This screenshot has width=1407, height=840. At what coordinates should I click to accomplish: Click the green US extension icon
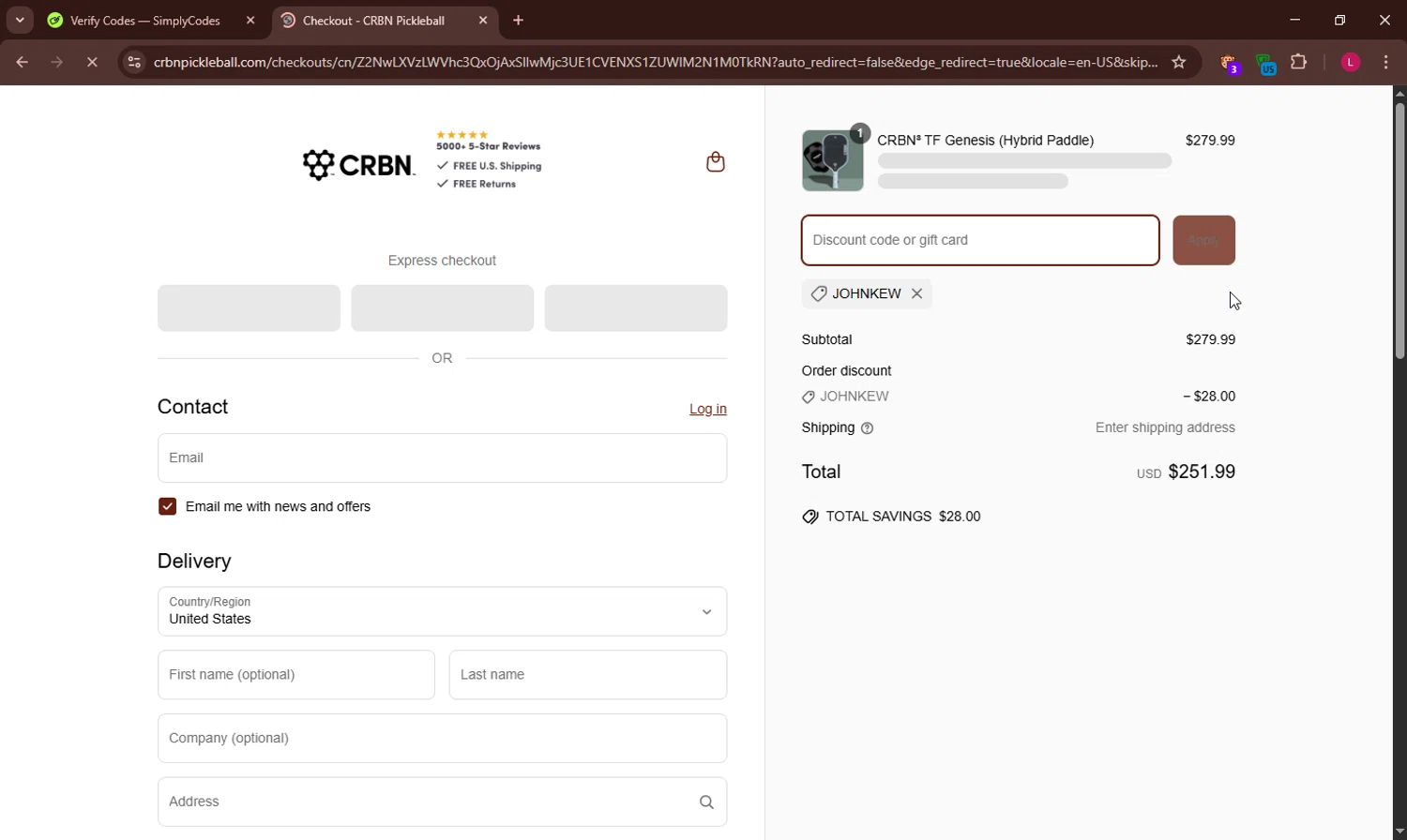click(1265, 64)
